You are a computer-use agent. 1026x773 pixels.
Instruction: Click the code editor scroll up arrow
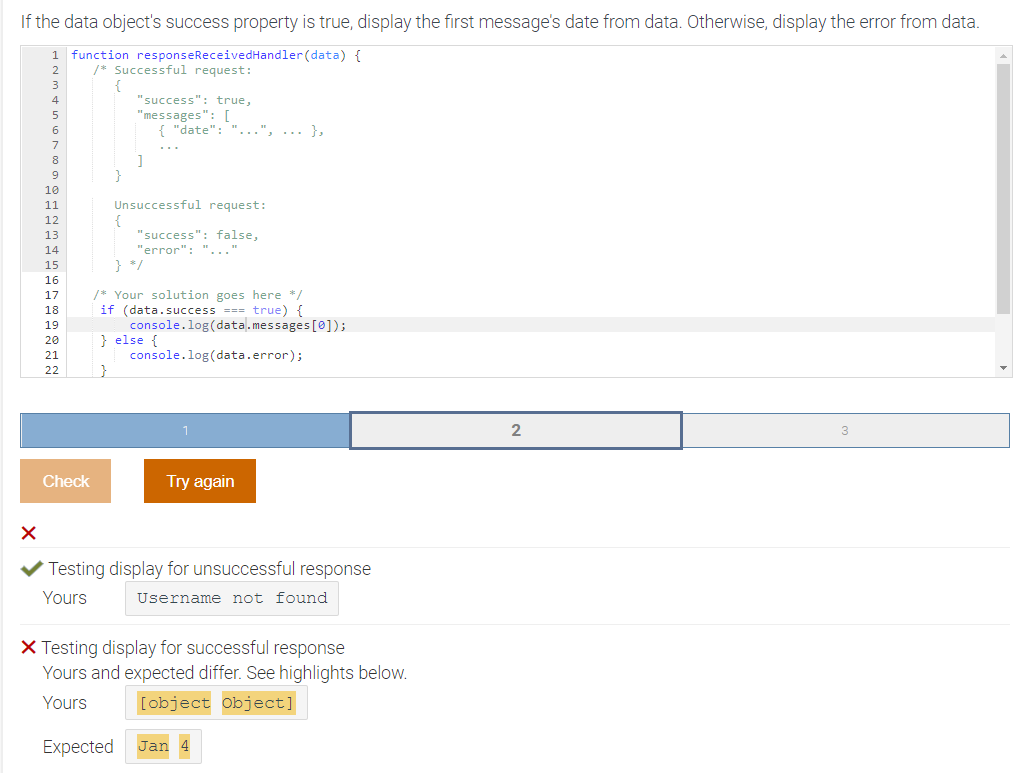pos(1003,56)
